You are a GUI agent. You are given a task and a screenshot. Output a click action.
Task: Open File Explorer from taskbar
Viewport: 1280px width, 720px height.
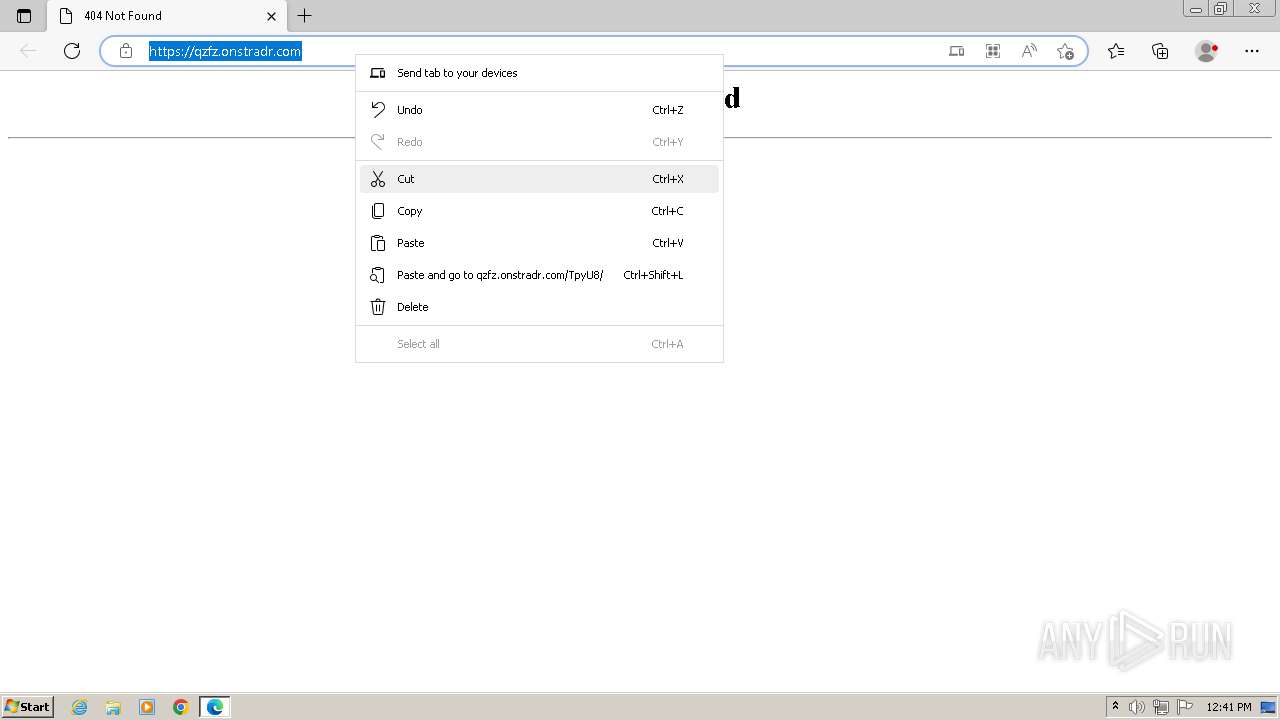113,707
